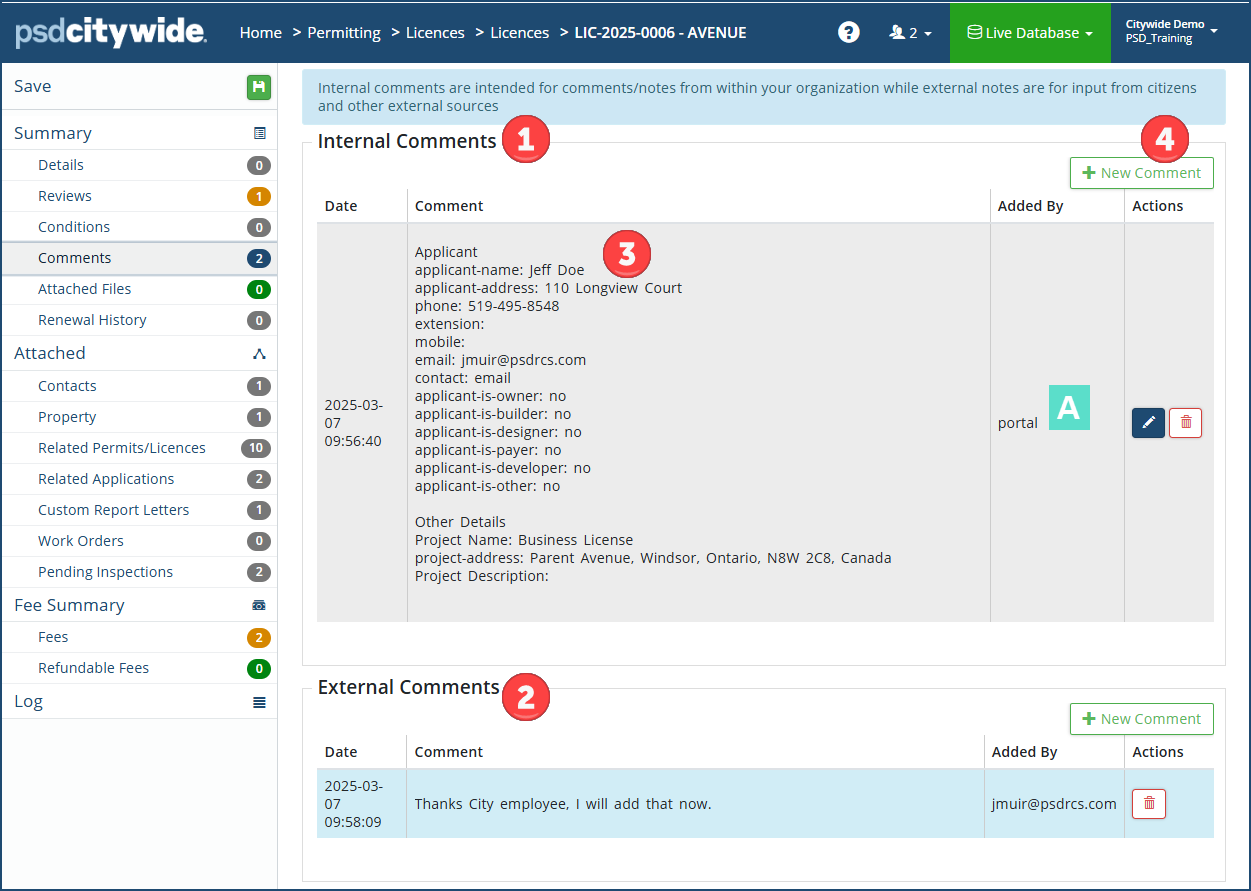Screen dimensions: 1251x891
Task: Open the Citywide Demo account menu
Action: 1171,32
